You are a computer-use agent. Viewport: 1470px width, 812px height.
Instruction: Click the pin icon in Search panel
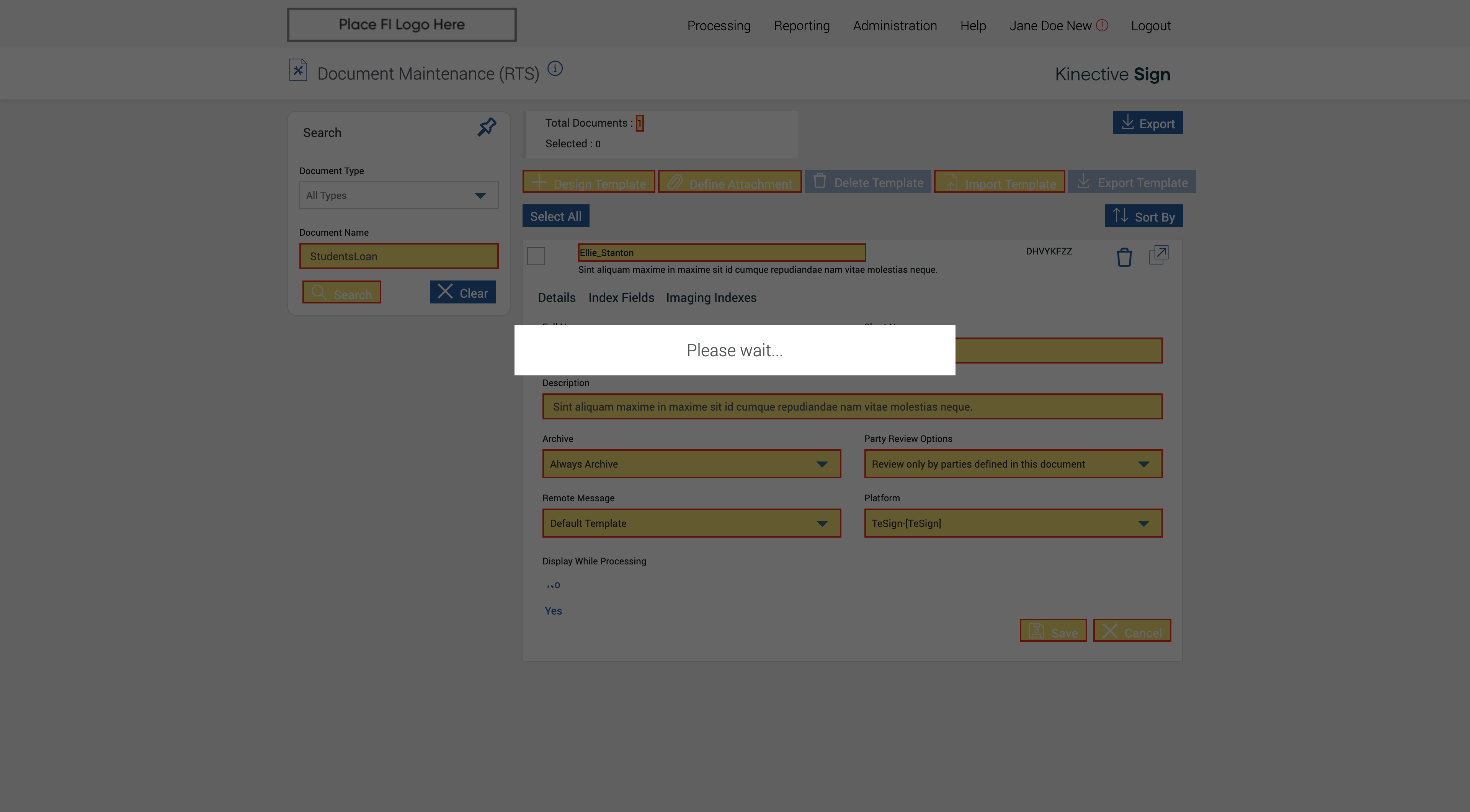click(487, 127)
